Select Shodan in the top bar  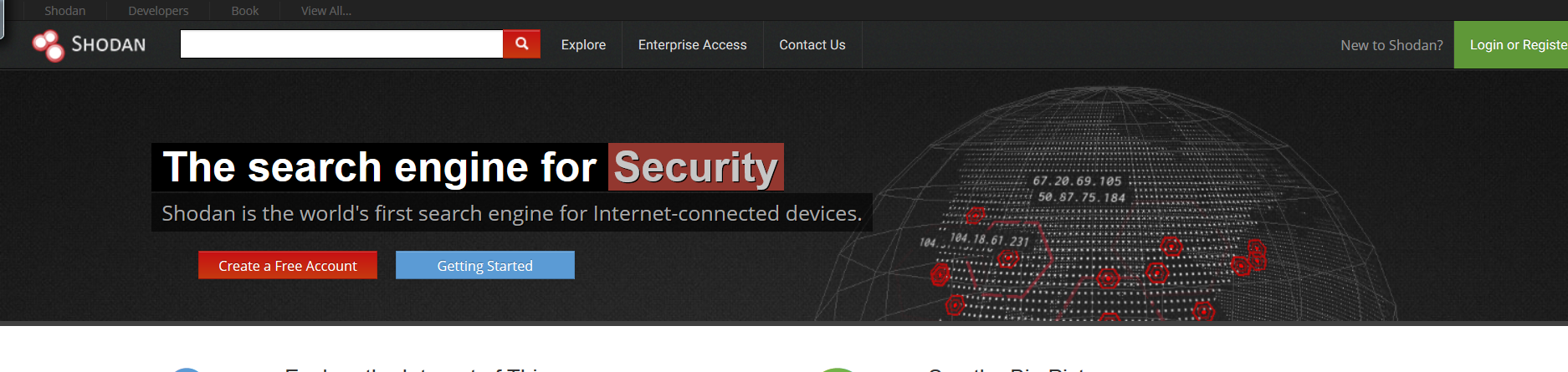pyautogui.click(x=64, y=11)
